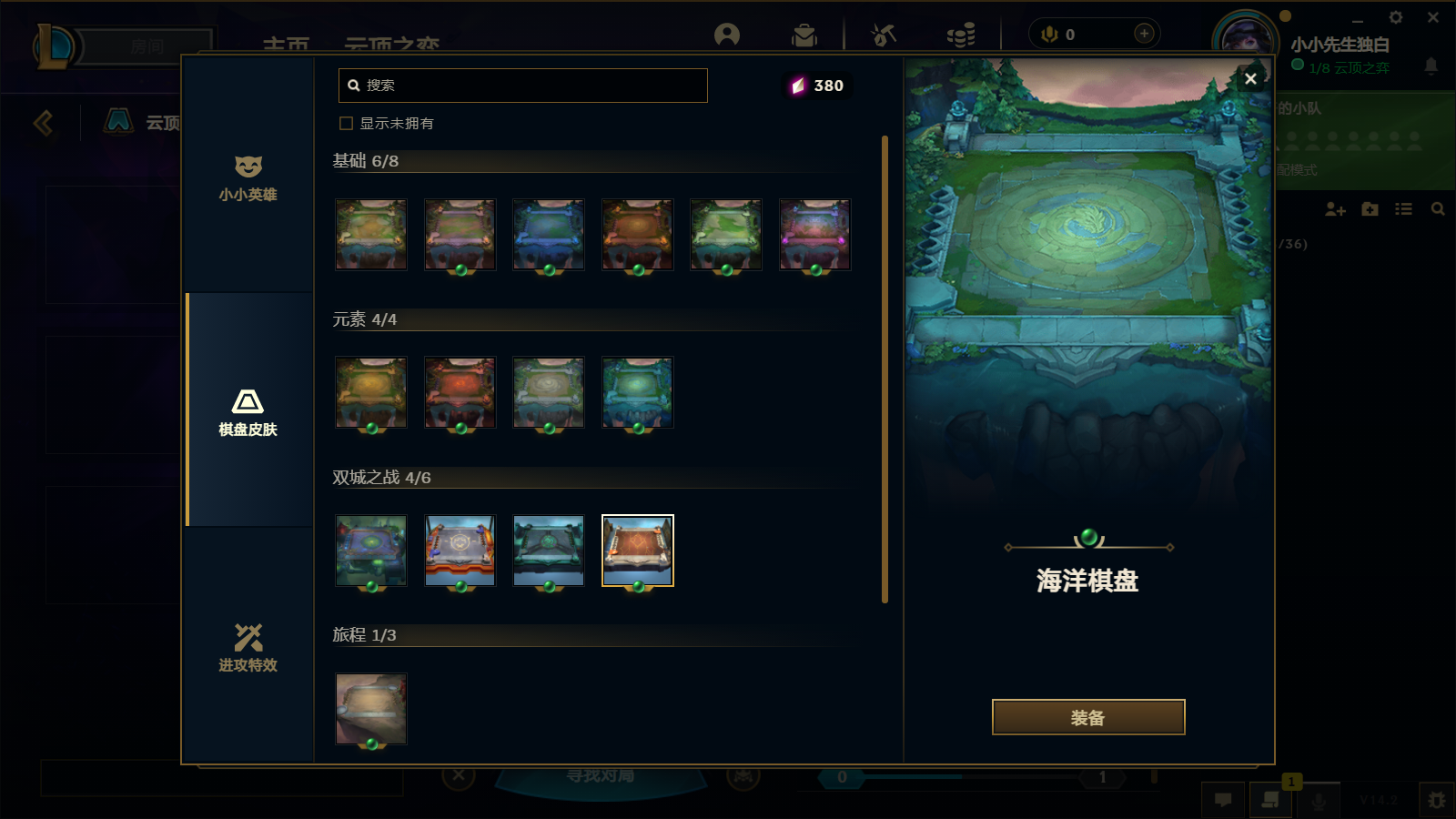The image size is (1456, 819).
Task: Open the loot coins stack icon
Action: tap(961, 35)
